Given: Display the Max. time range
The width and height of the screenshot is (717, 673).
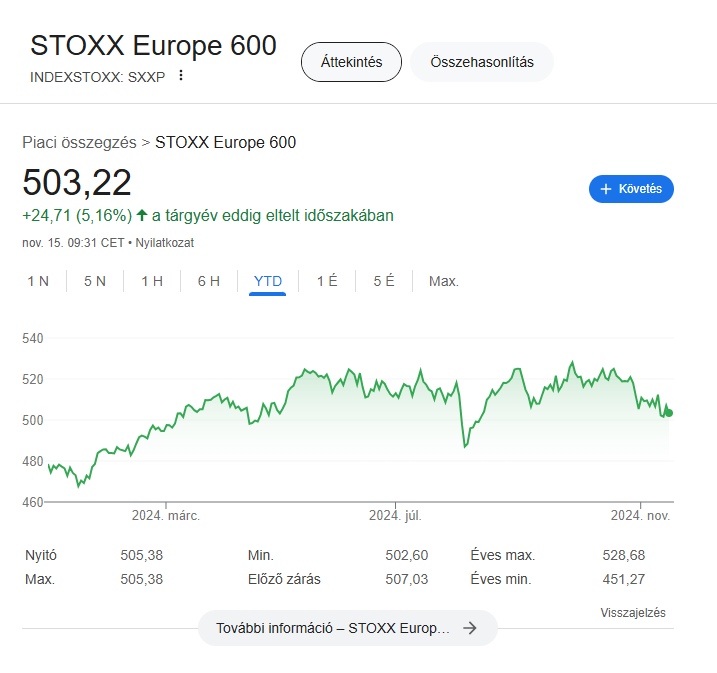Looking at the screenshot, I should (x=444, y=281).
